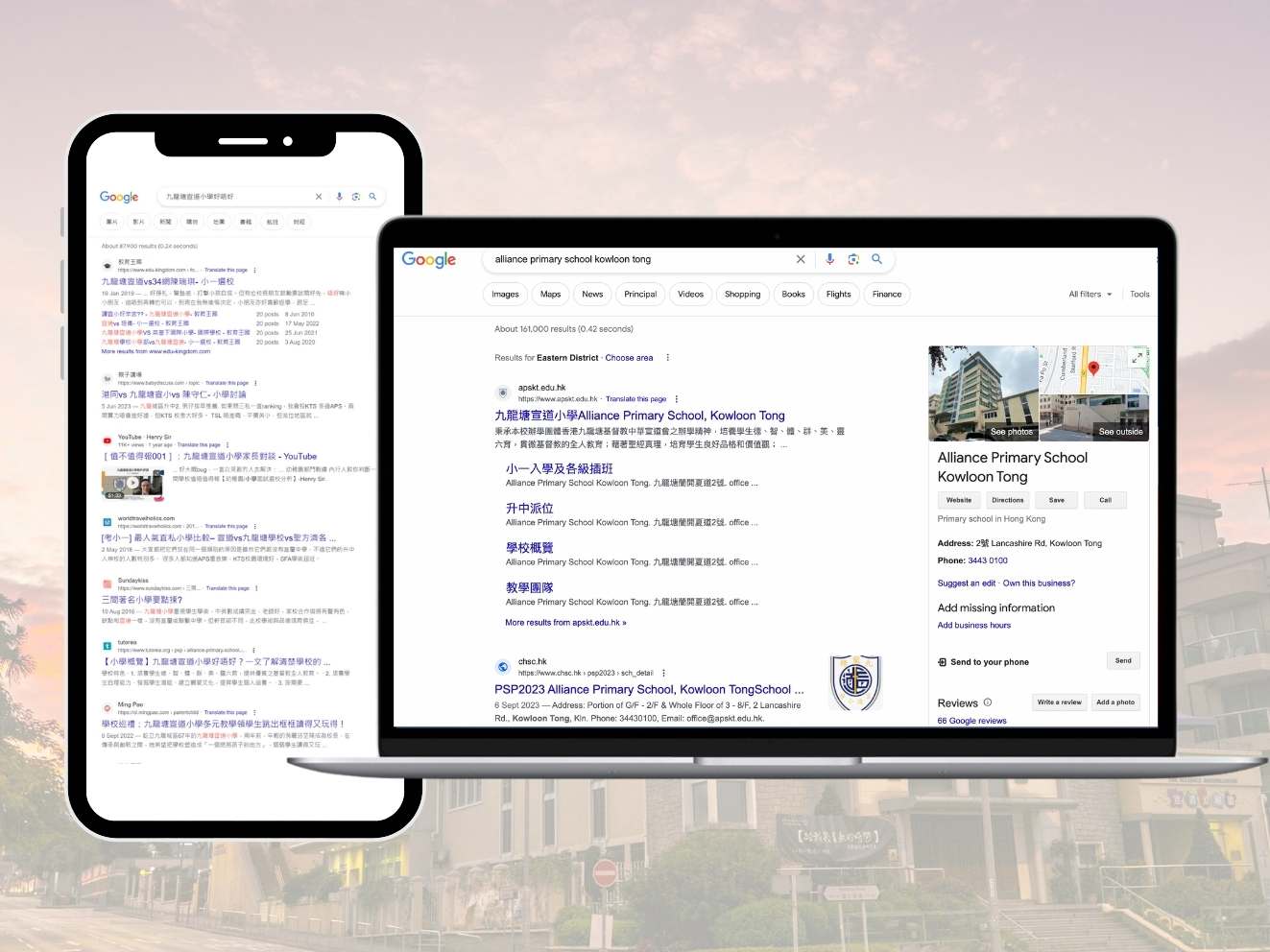Switch to the Videos tab
This screenshot has width=1270, height=952.
click(x=690, y=295)
